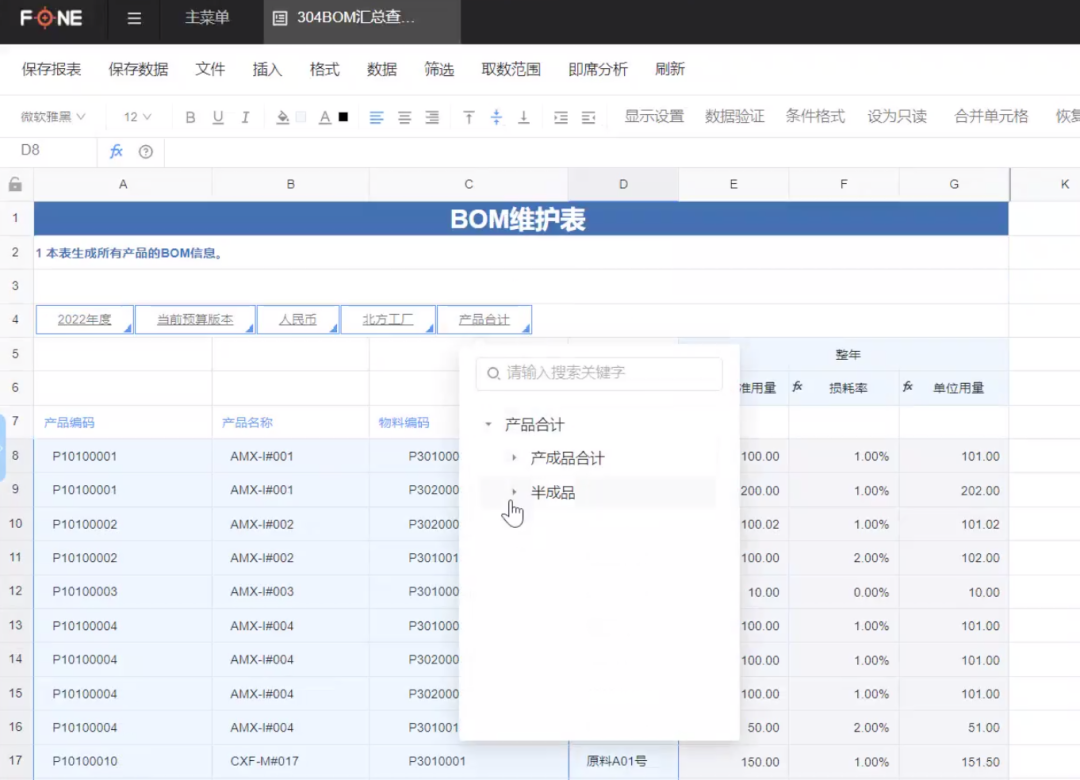This screenshot has width=1080, height=780.
Task: Select the Bold formatting icon
Action: tap(189, 117)
